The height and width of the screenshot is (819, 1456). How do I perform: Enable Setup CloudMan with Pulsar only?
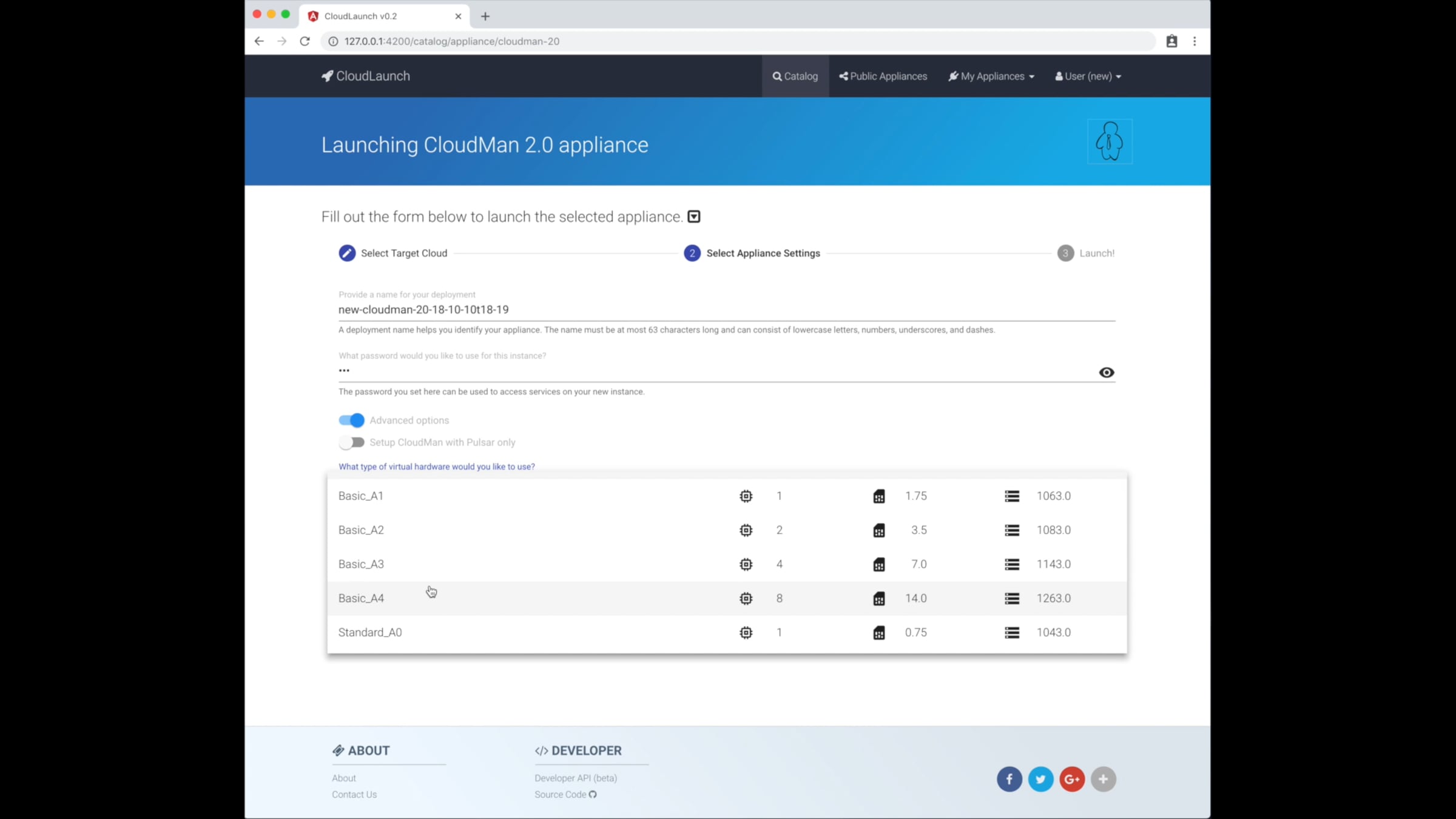351,442
